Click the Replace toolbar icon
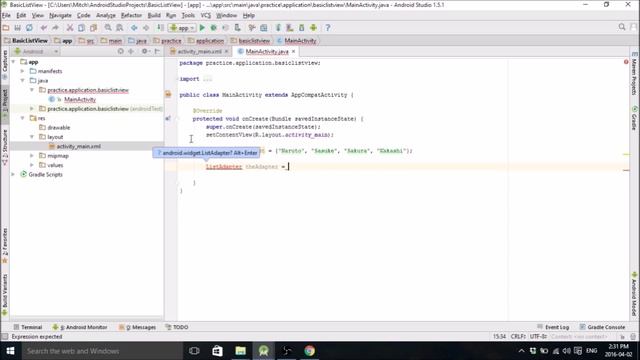640x360 pixels. 119,28
